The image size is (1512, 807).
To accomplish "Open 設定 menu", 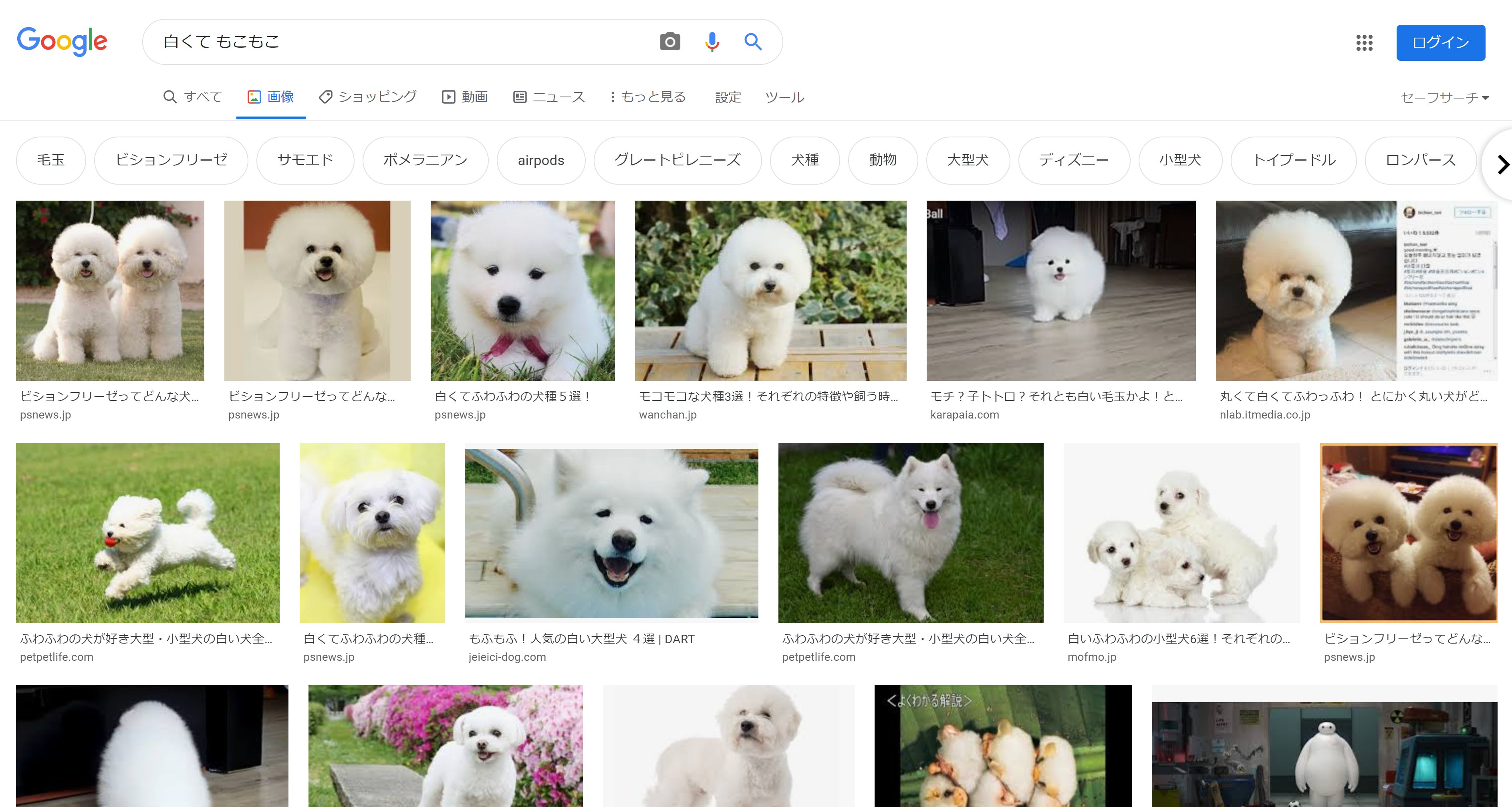I will (x=728, y=97).
